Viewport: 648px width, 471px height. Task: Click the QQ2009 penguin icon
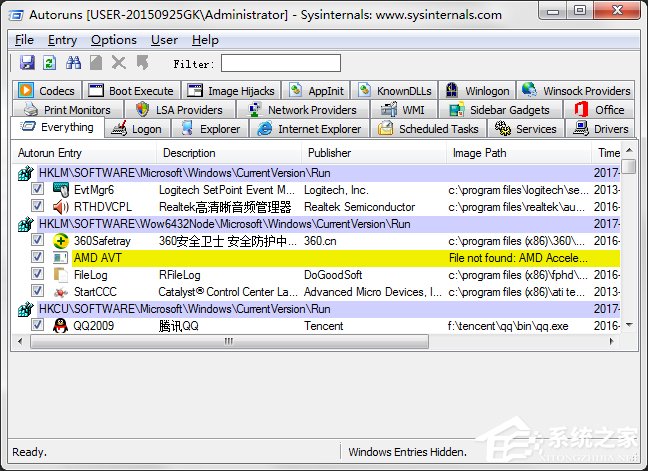coord(60,326)
